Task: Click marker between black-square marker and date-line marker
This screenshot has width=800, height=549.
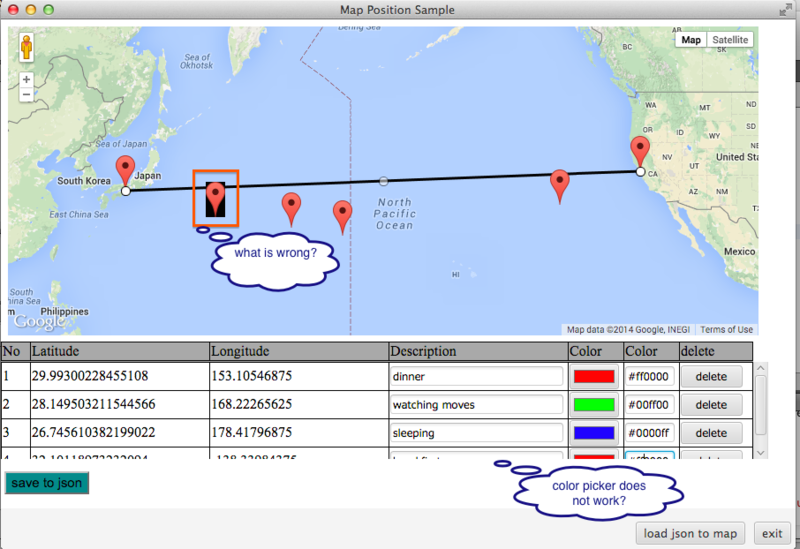Action: point(291,208)
